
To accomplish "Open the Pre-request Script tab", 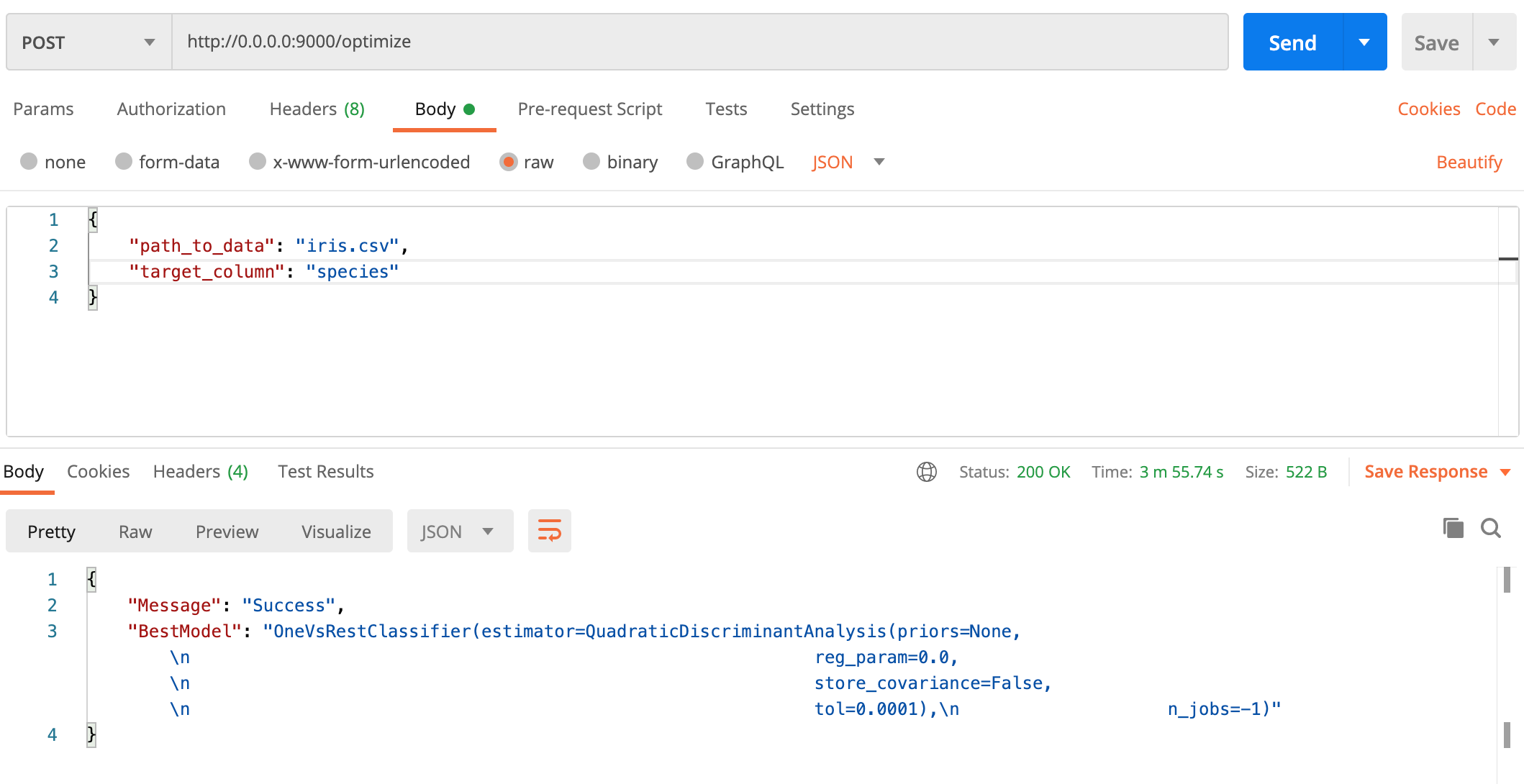I will (x=589, y=109).
